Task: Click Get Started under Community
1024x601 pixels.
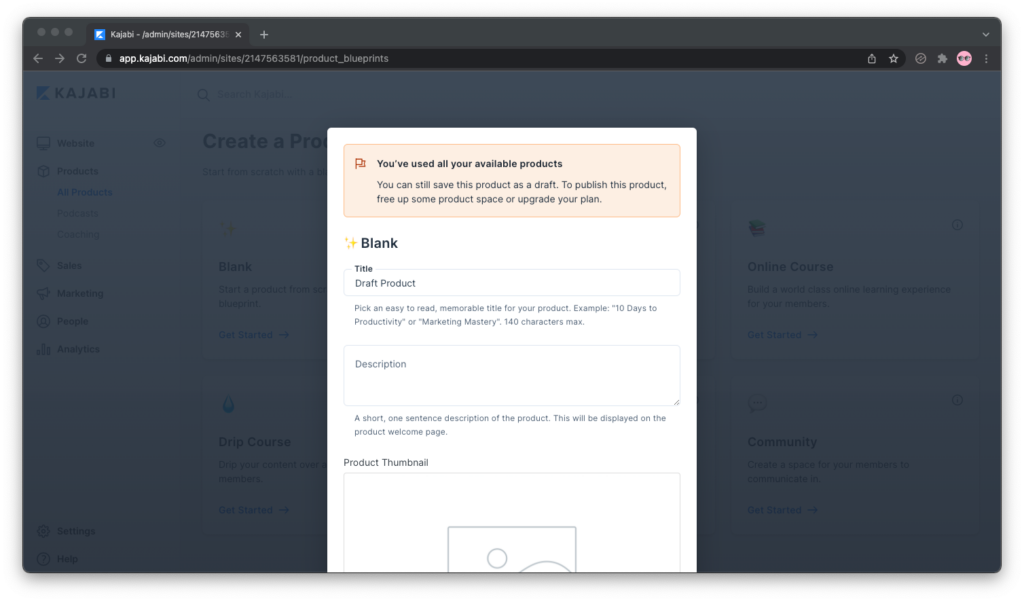Action: [782, 510]
